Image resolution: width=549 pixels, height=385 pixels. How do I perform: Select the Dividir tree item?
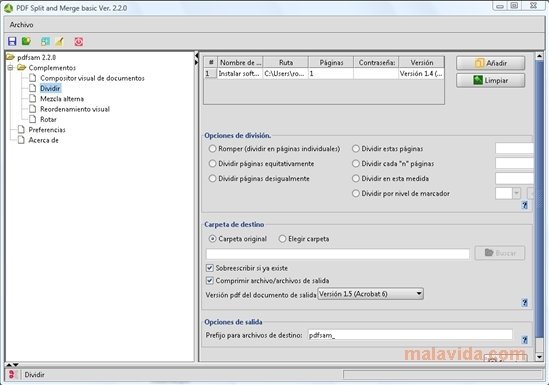[x=50, y=88]
